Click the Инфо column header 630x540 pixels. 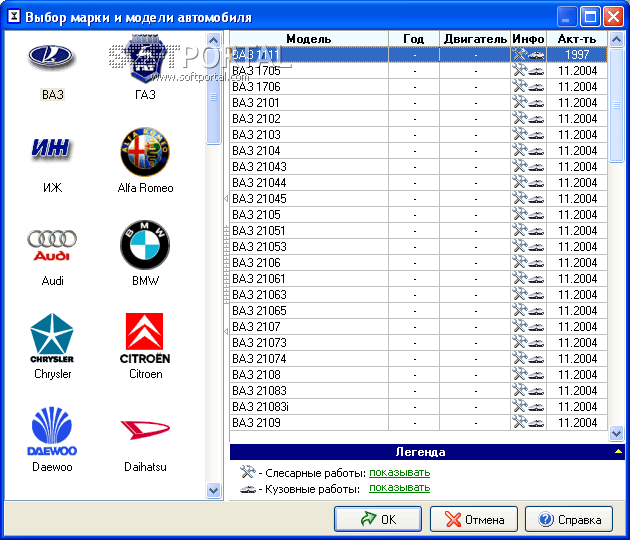pyautogui.click(x=528, y=39)
